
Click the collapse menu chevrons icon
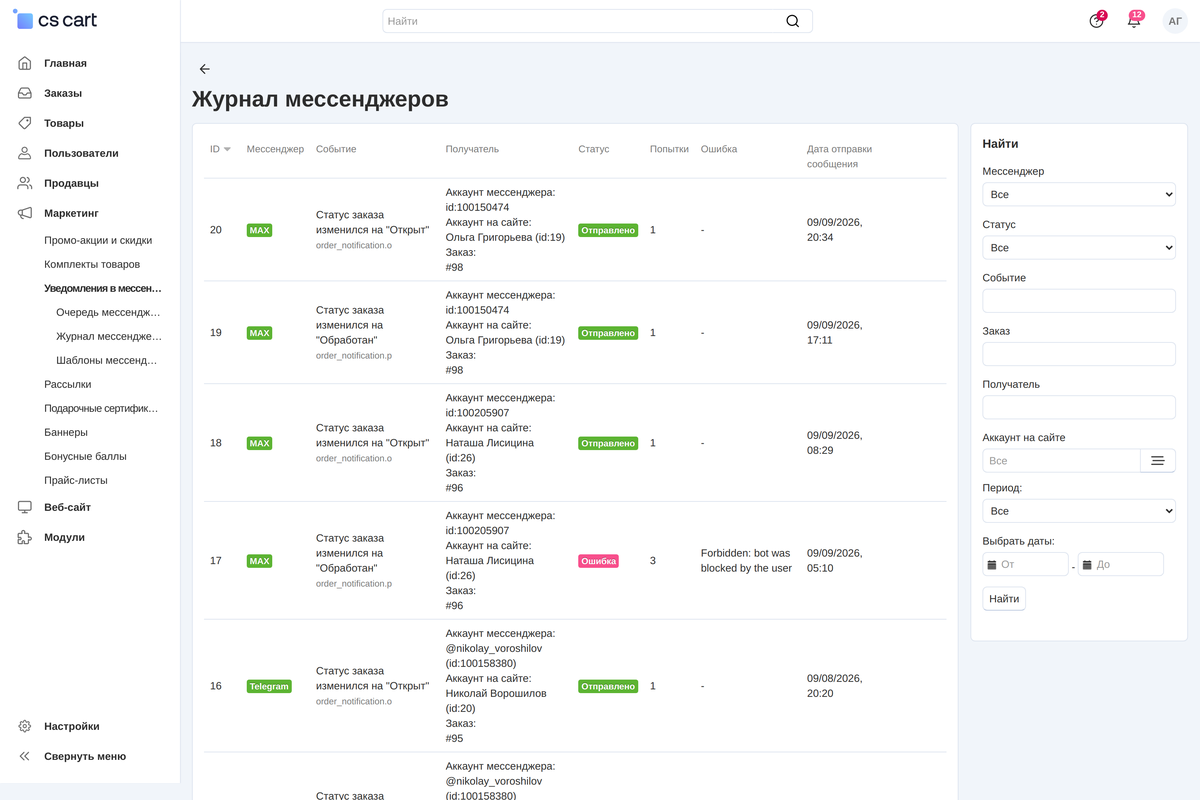coord(25,756)
